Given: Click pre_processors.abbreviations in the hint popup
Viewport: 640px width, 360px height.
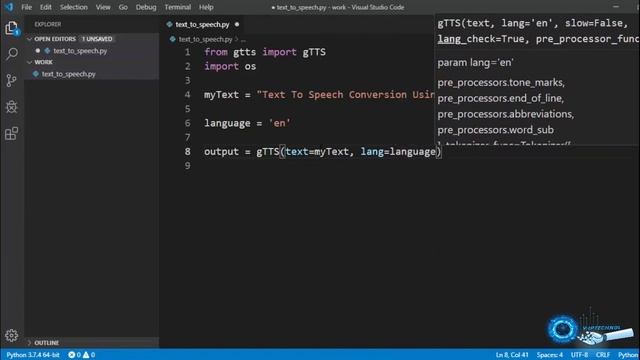Looking at the screenshot, I should point(506,114).
